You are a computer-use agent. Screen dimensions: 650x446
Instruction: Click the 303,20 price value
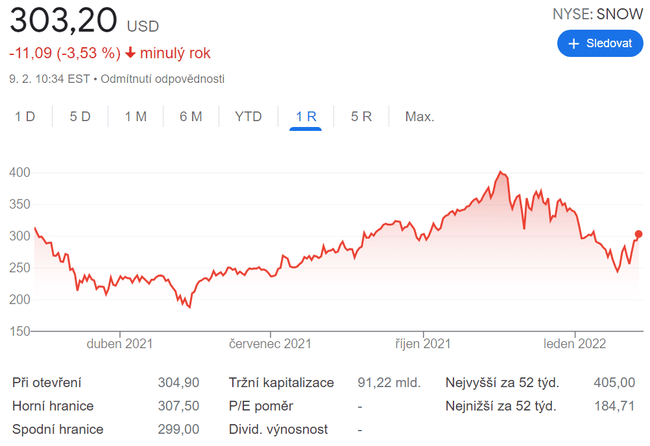pyautogui.click(x=63, y=20)
